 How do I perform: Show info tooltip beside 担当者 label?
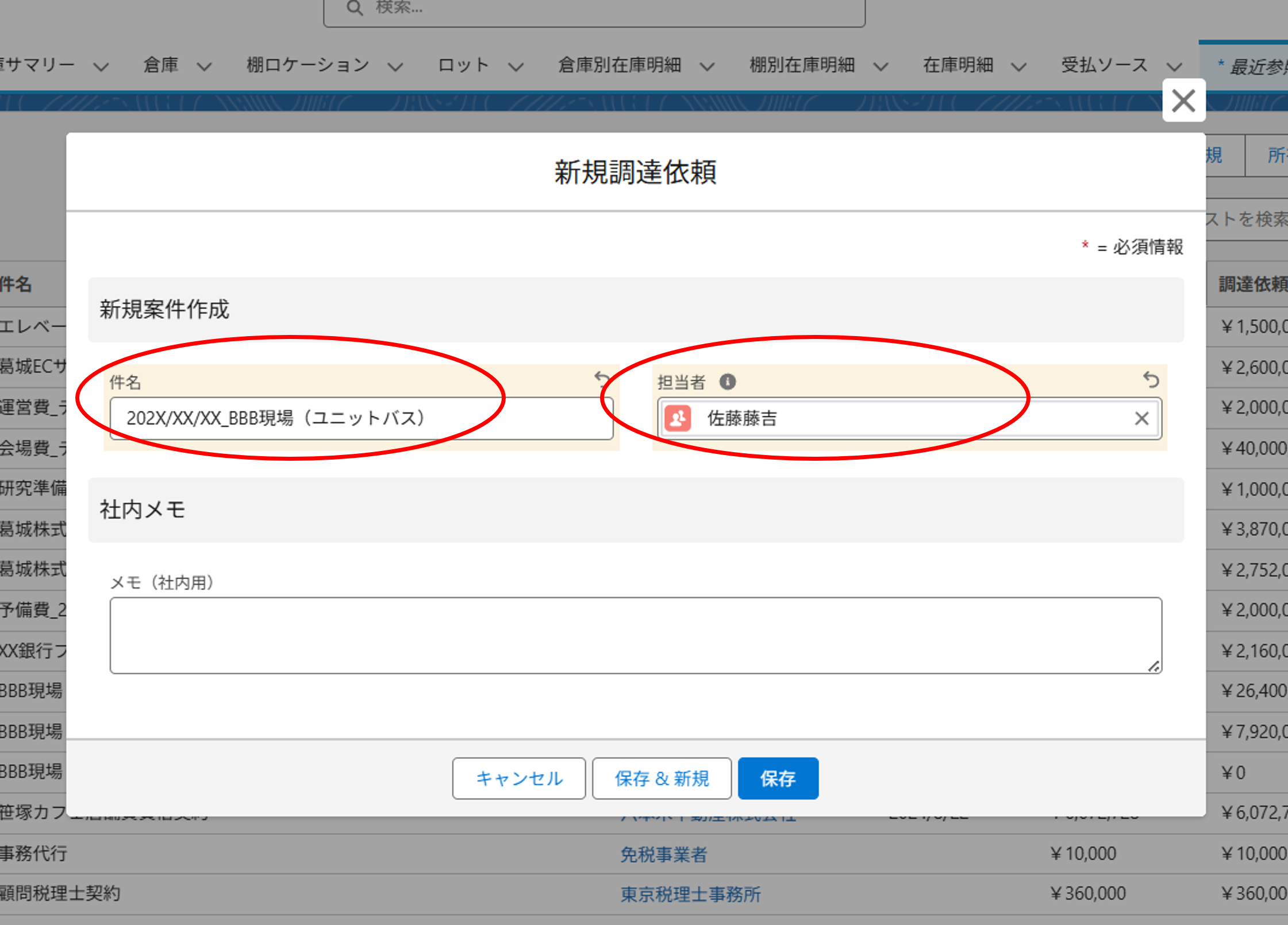pyautogui.click(x=728, y=381)
